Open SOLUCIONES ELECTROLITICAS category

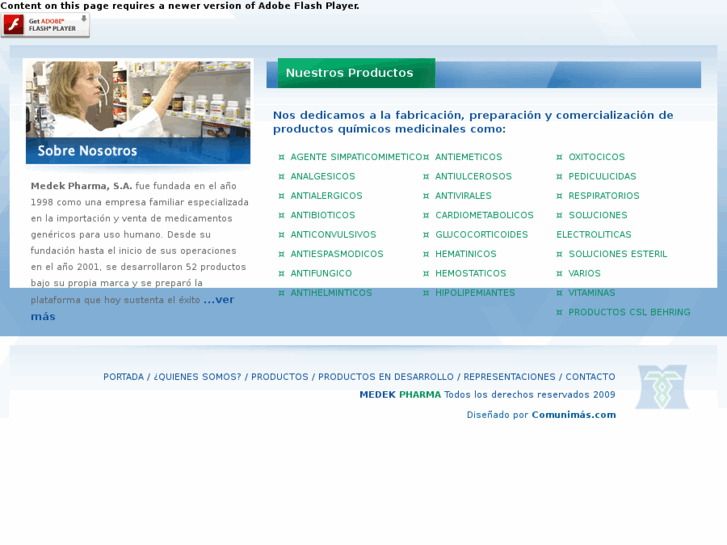pyautogui.click(x=594, y=225)
